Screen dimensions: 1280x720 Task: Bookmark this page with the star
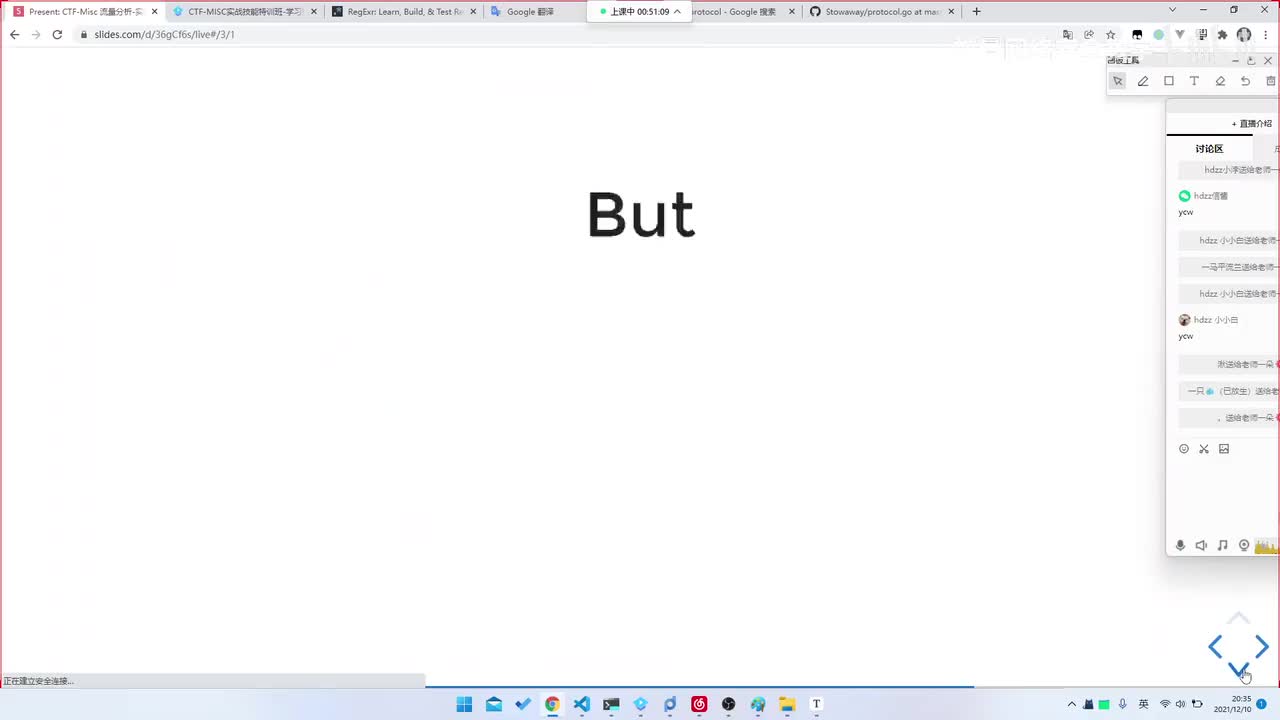tap(1110, 34)
